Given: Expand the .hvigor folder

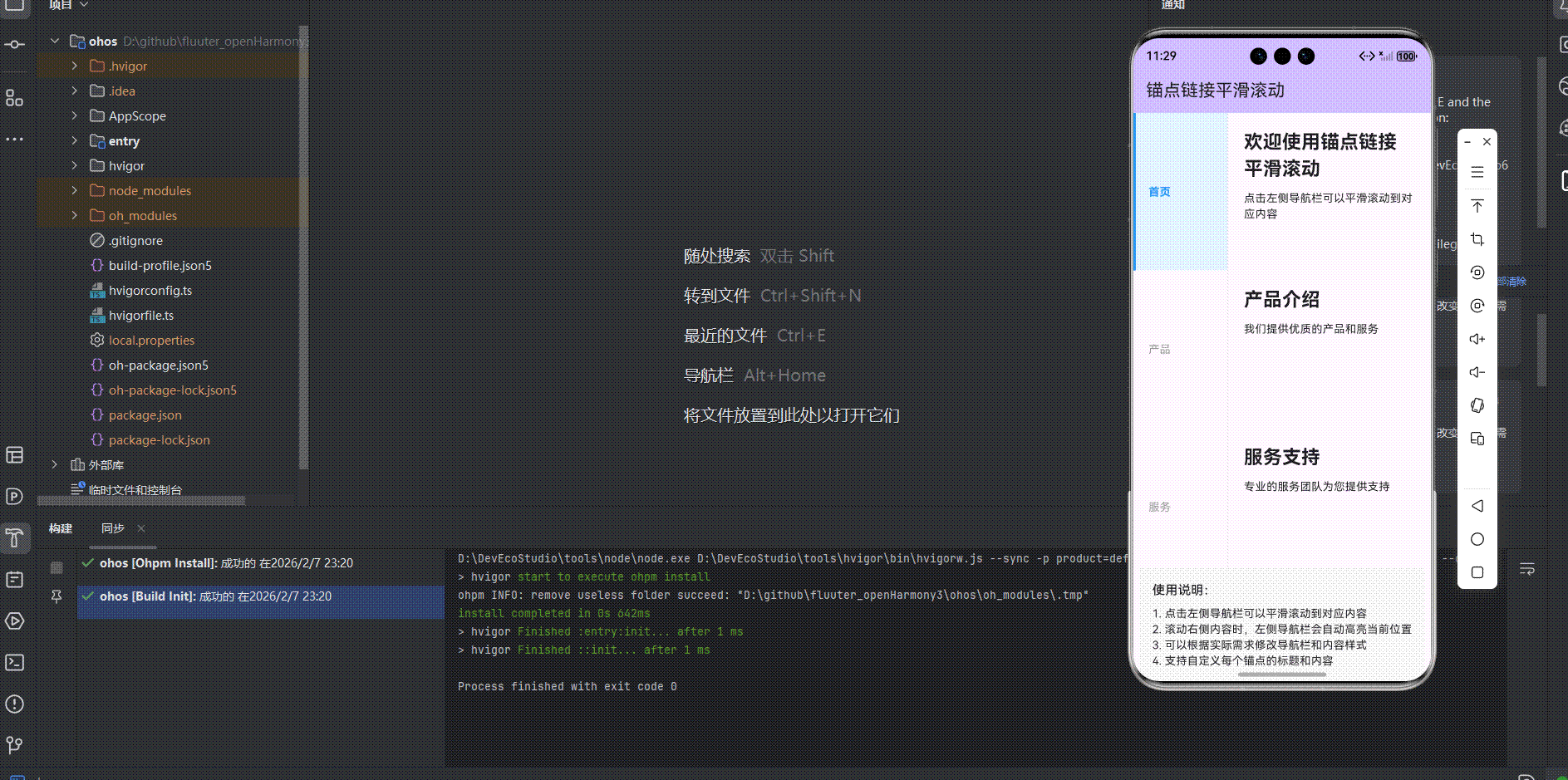Looking at the screenshot, I should [x=74, y=66].
